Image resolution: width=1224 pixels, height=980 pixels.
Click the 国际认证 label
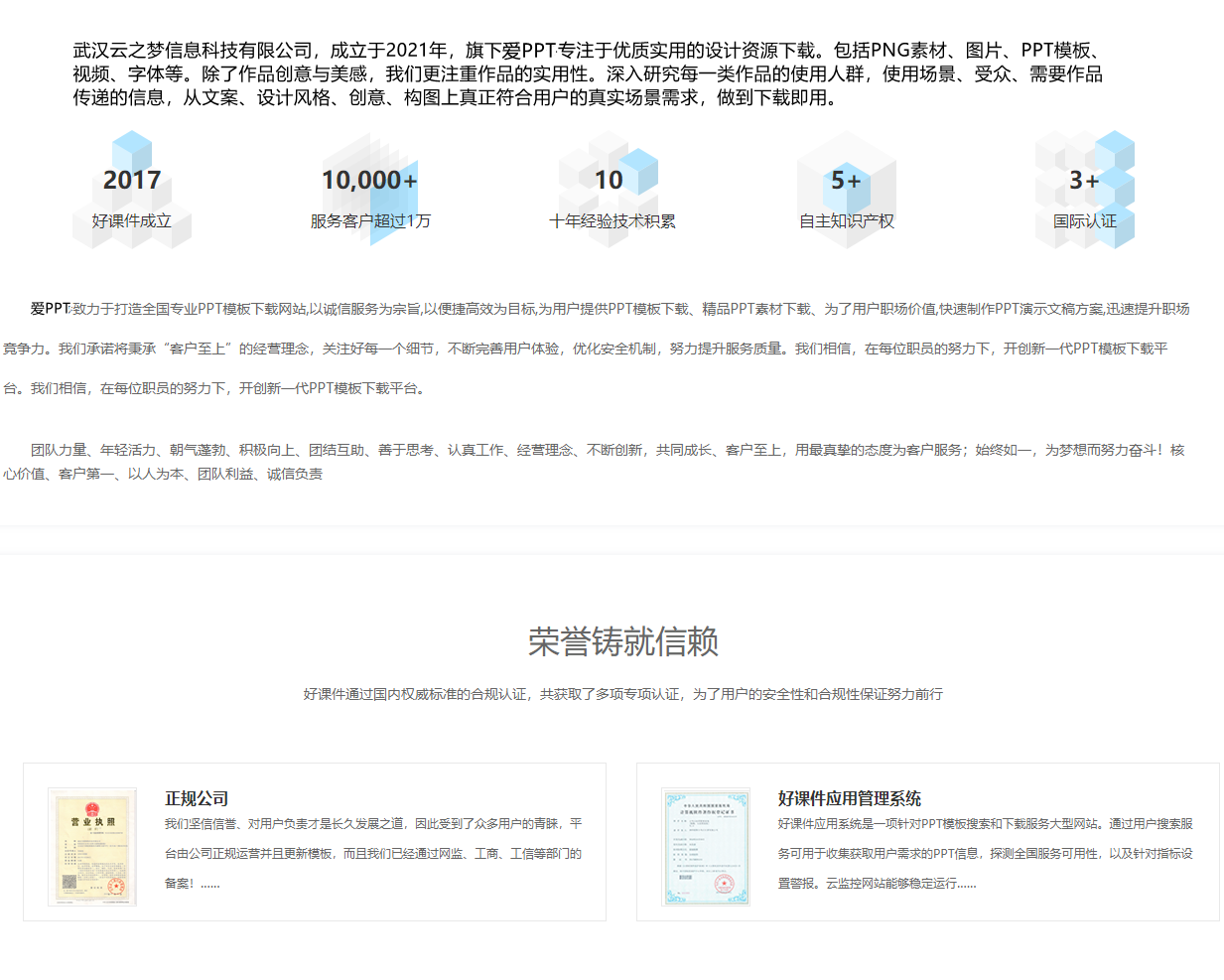[x=1085, y=220]
